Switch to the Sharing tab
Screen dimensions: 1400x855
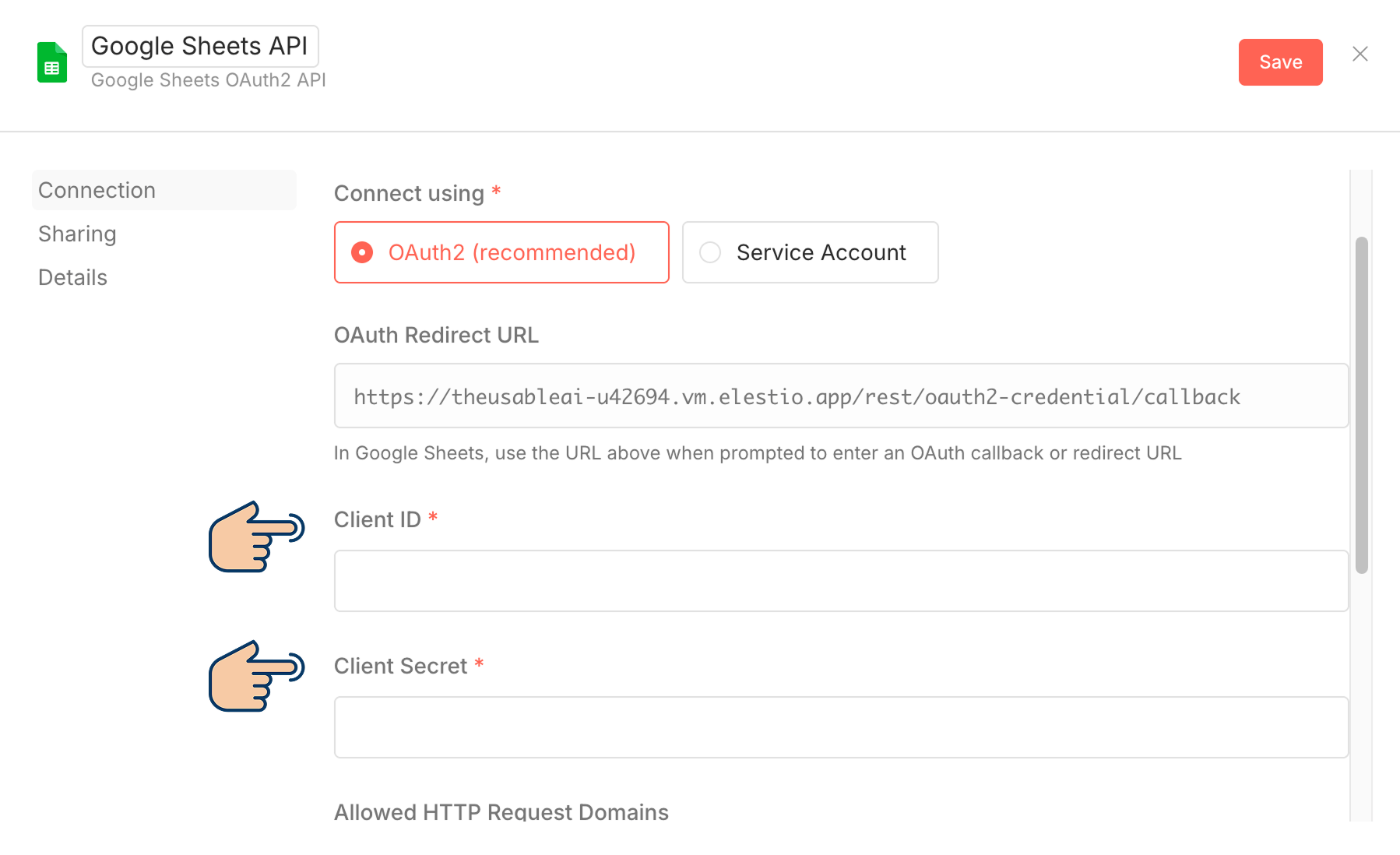77,234
